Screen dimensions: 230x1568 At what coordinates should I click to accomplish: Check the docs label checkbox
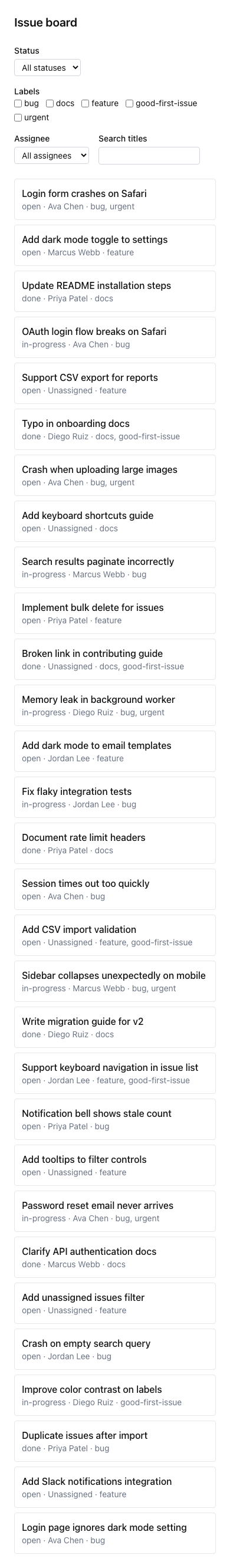(x=50, y=103)
